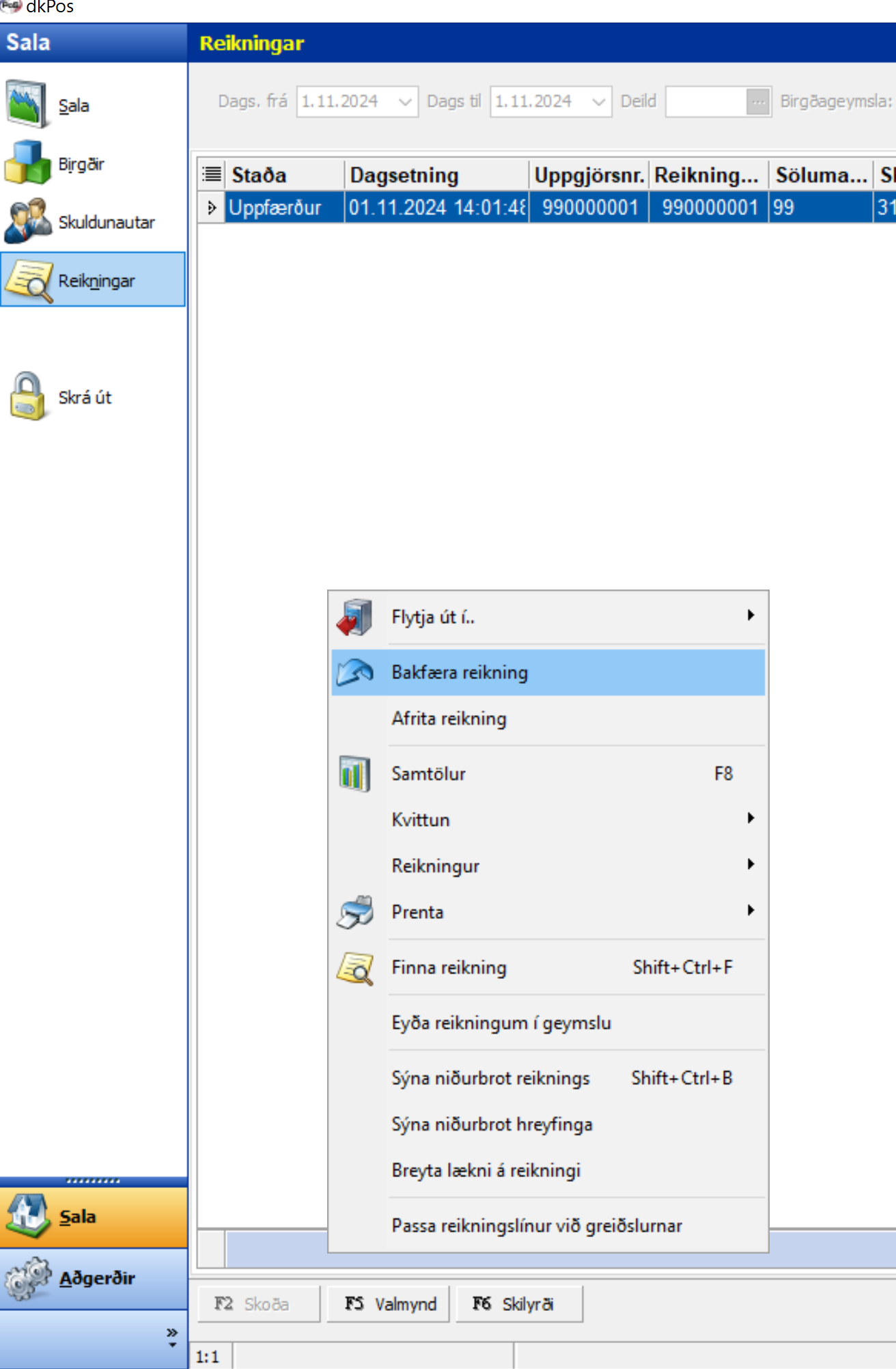Open the 'Dags til' date dropdown
Image resolution: width=896 pixels, height=1369 pixels.
coord(598,102)
